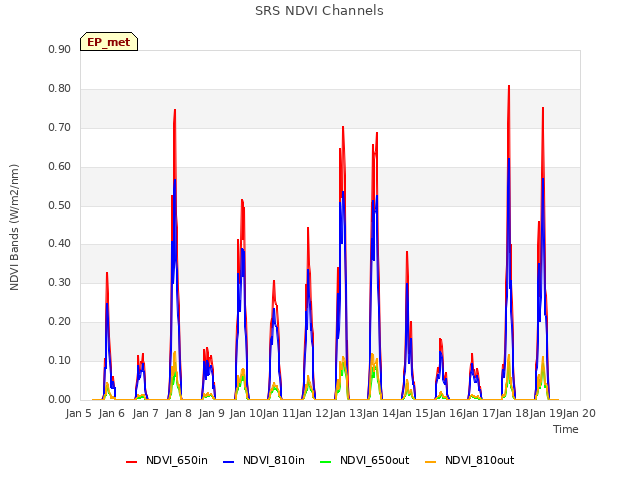The image size is (640, 480).
Task: Click the 0.00 y-axis tick label
Action: pos(60,400)
